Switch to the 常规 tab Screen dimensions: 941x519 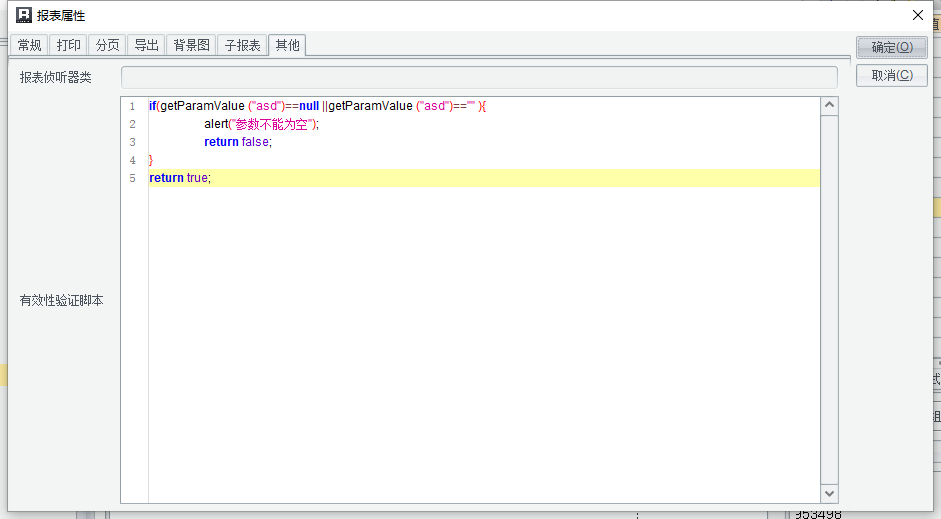point(30,45)
